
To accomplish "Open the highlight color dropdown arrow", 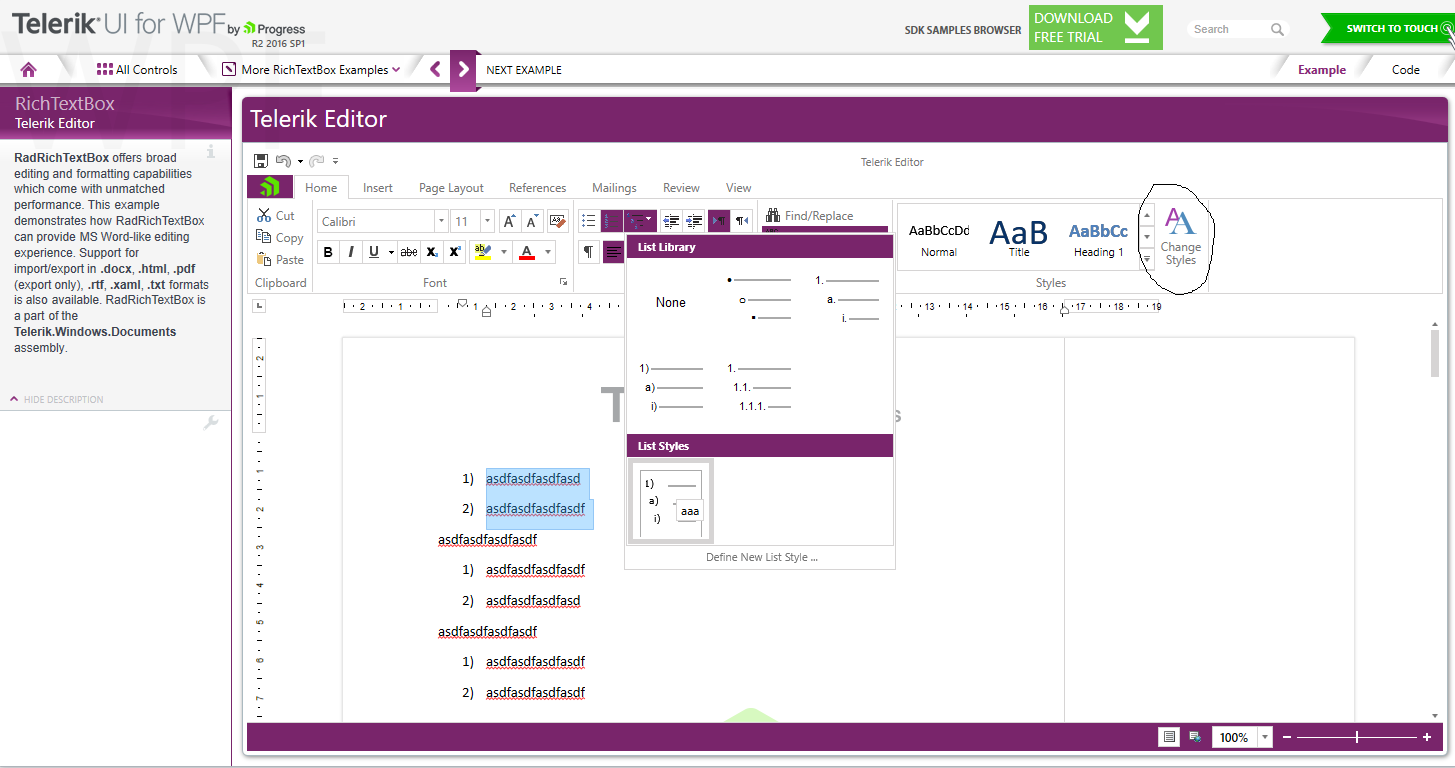I will pyautogui.click(x=504, y=252).
